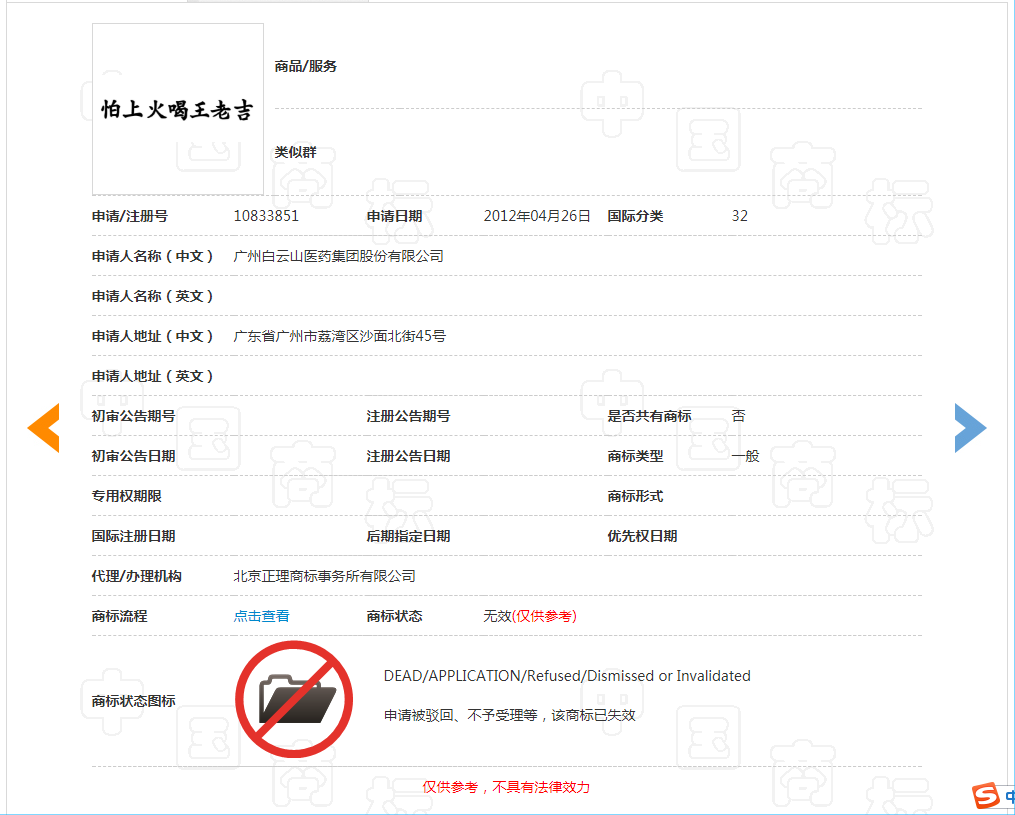Open the 怕上火喝王老吉 trademark image
The height and width of the screenshot is (815, 1015).
point(178,109)
